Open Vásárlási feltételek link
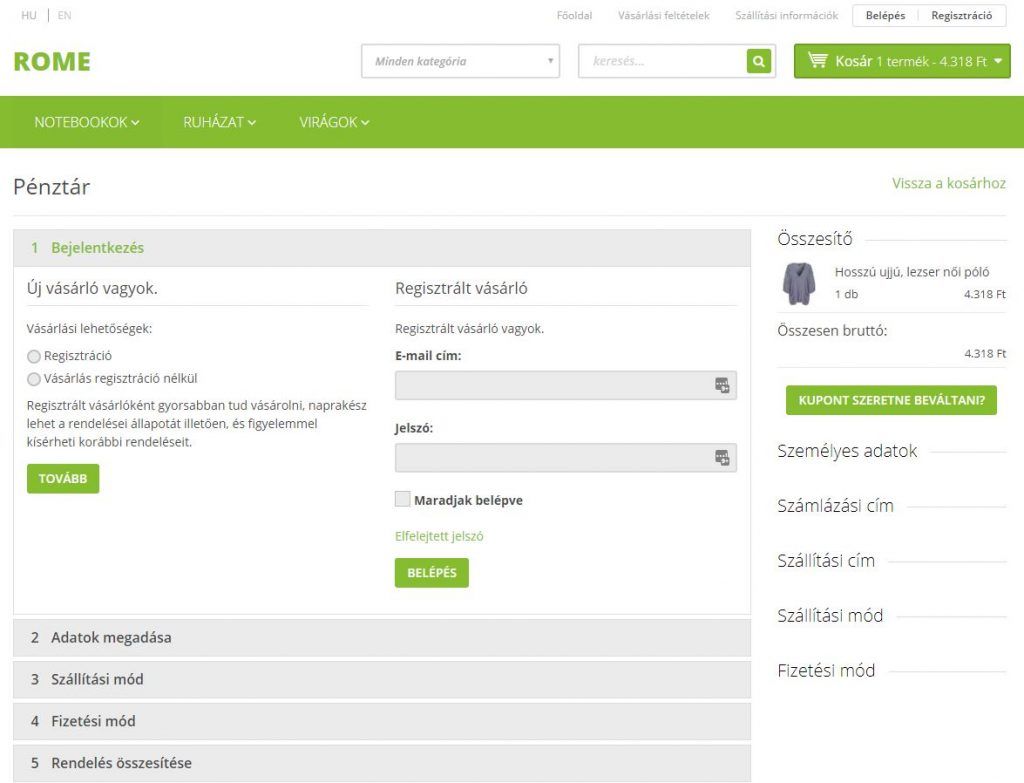 pos(664,15)
